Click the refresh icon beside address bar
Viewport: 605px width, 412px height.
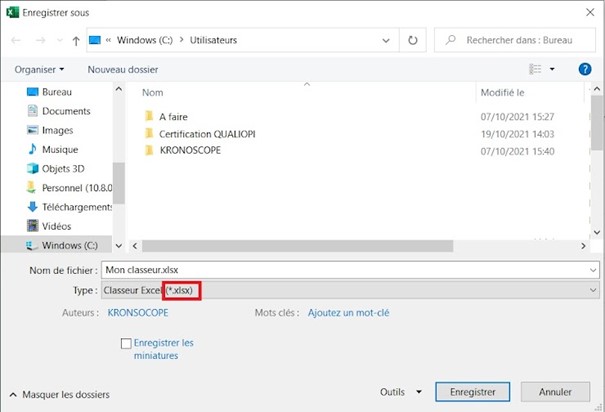(x=412, y=41)
